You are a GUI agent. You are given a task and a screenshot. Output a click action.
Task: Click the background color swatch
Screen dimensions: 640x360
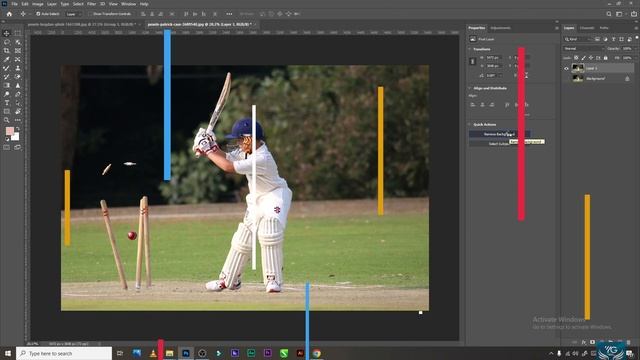[15, 137]
